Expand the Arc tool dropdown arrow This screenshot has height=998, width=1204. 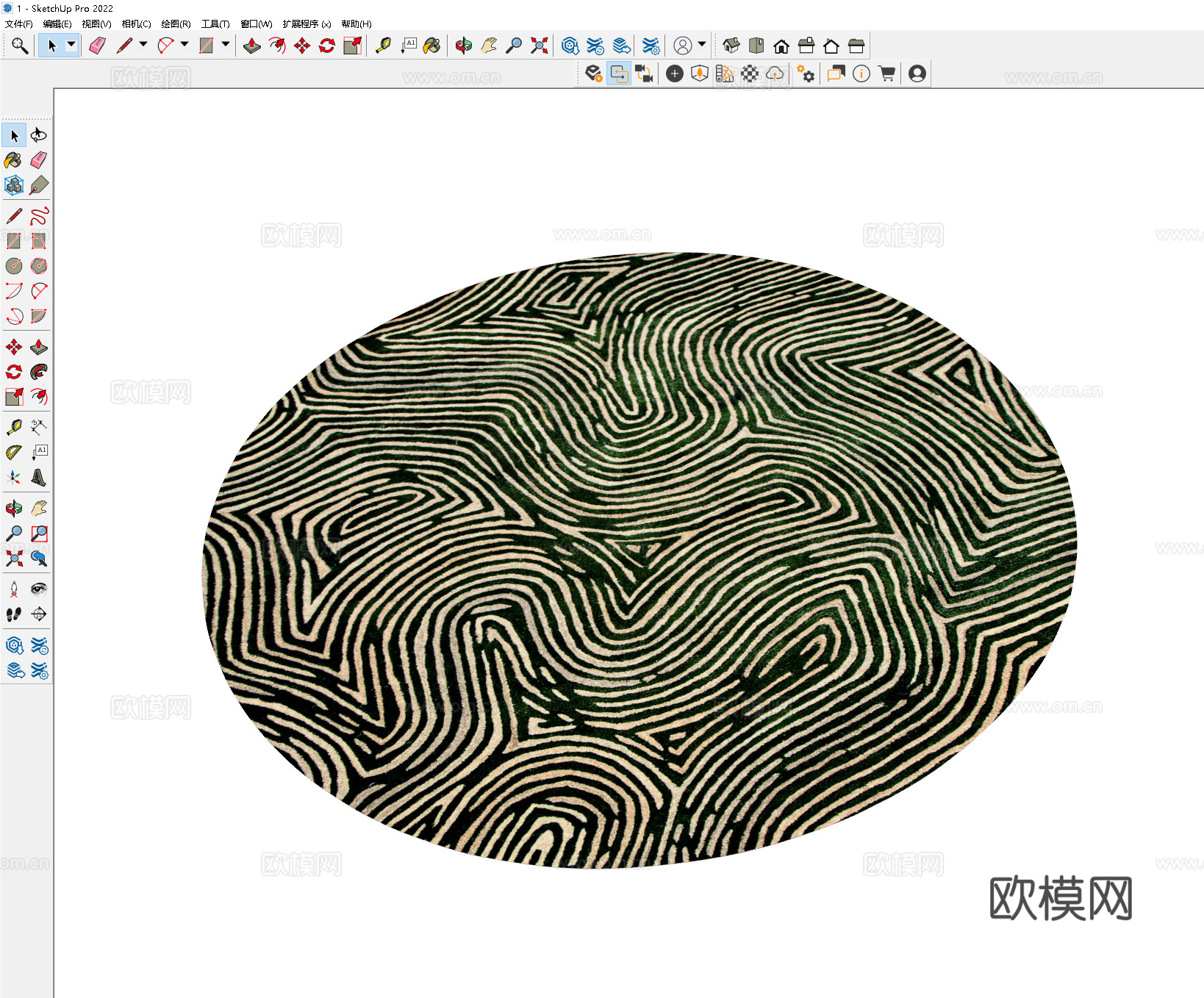[x=184, y=45]
